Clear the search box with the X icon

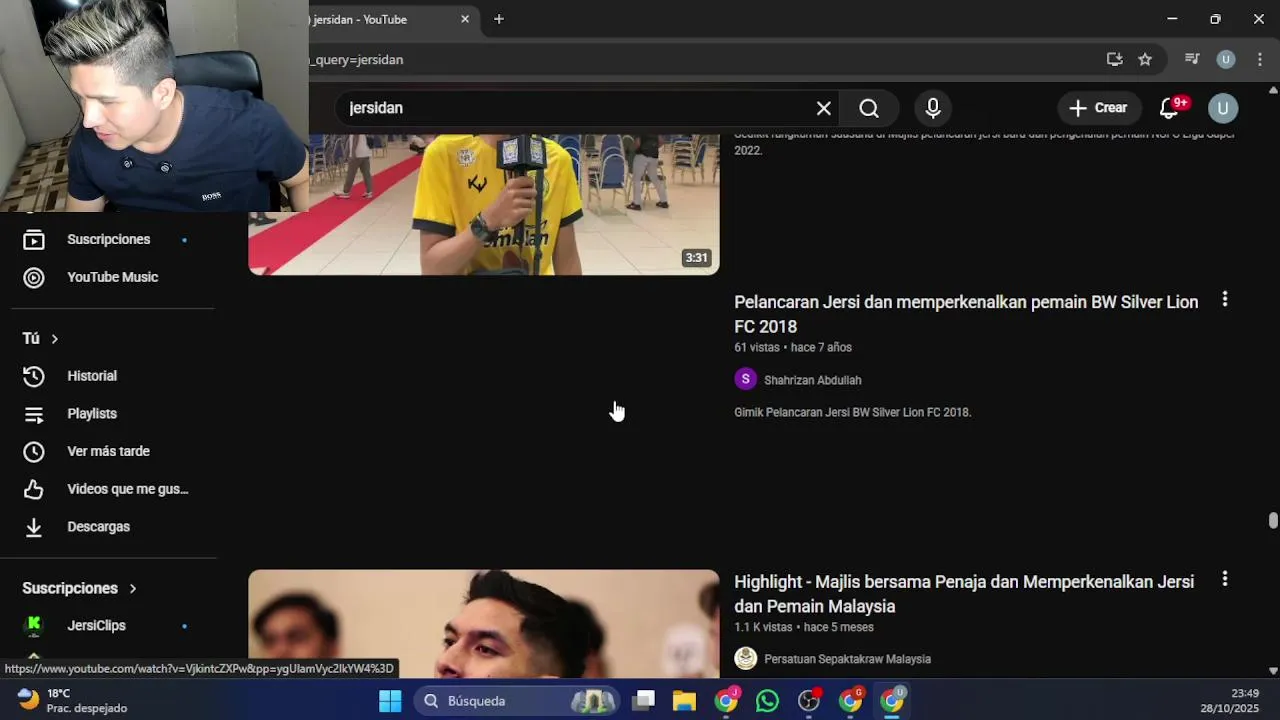coord(823,108)
